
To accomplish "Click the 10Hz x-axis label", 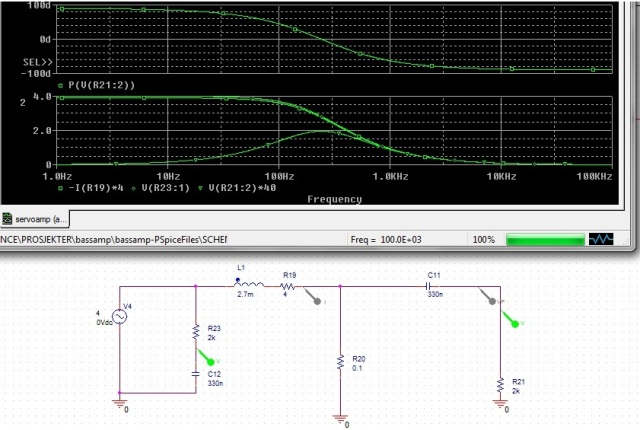I will pos(168,176).
